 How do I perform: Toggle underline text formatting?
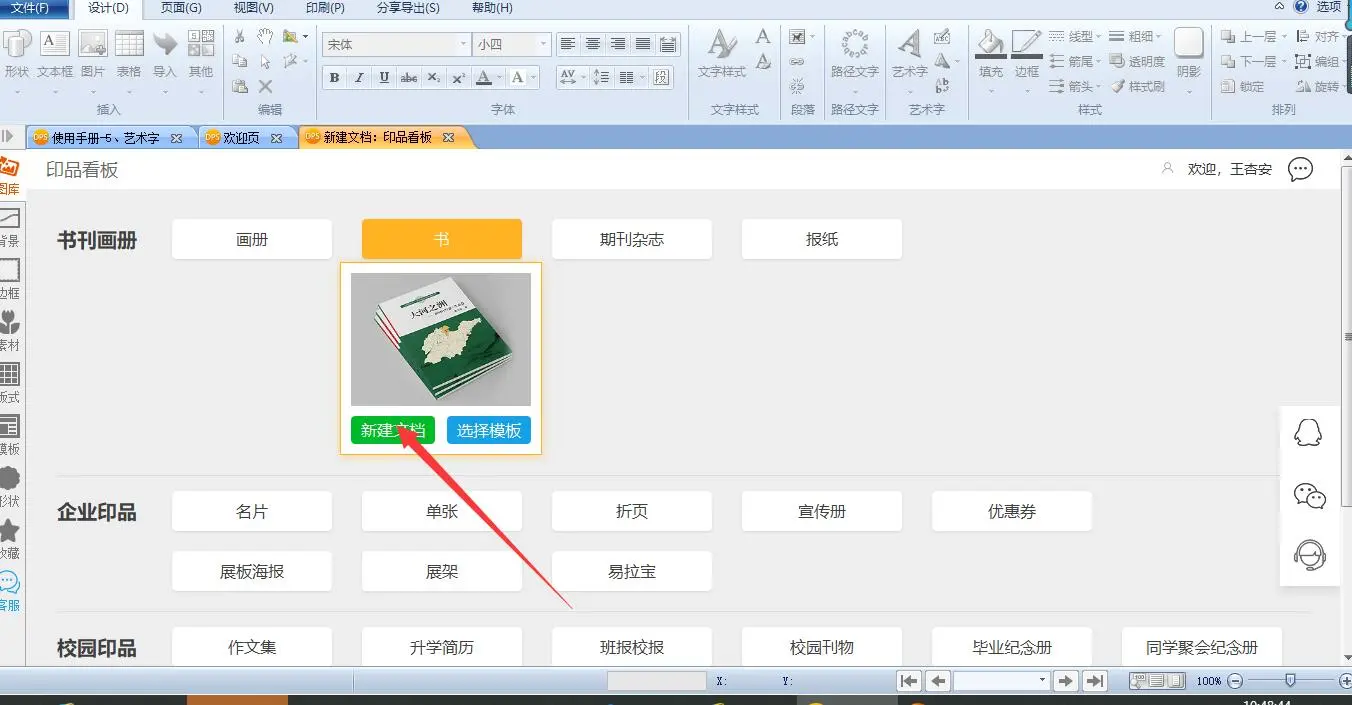pyautogui.click(x=384, y=78)
